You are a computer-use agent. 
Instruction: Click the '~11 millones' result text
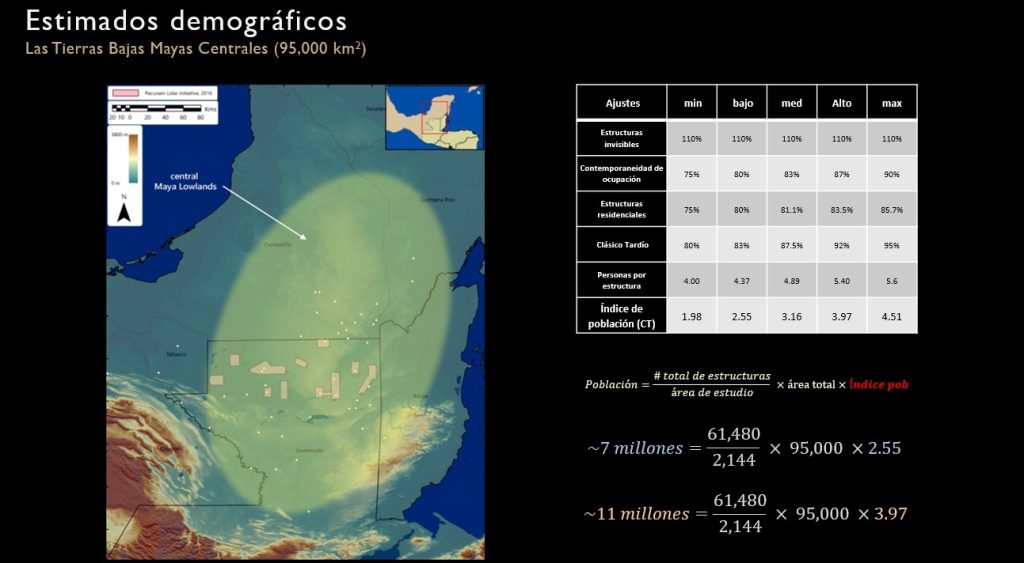[636, 513]
